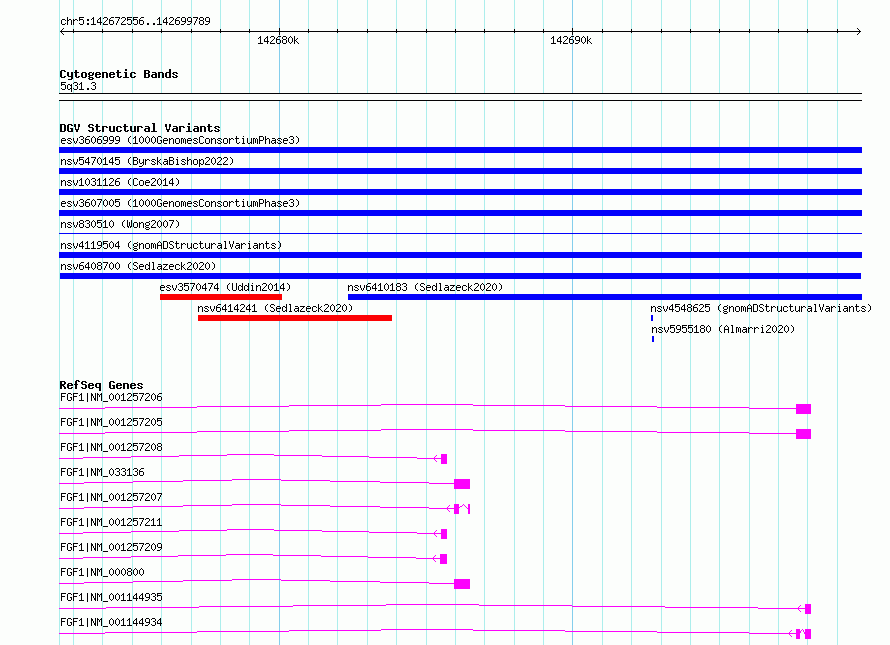Select the FGF1|NM_000800 transcript label
890x645 pixels.
pyautogui.click(x=102, y=572)
